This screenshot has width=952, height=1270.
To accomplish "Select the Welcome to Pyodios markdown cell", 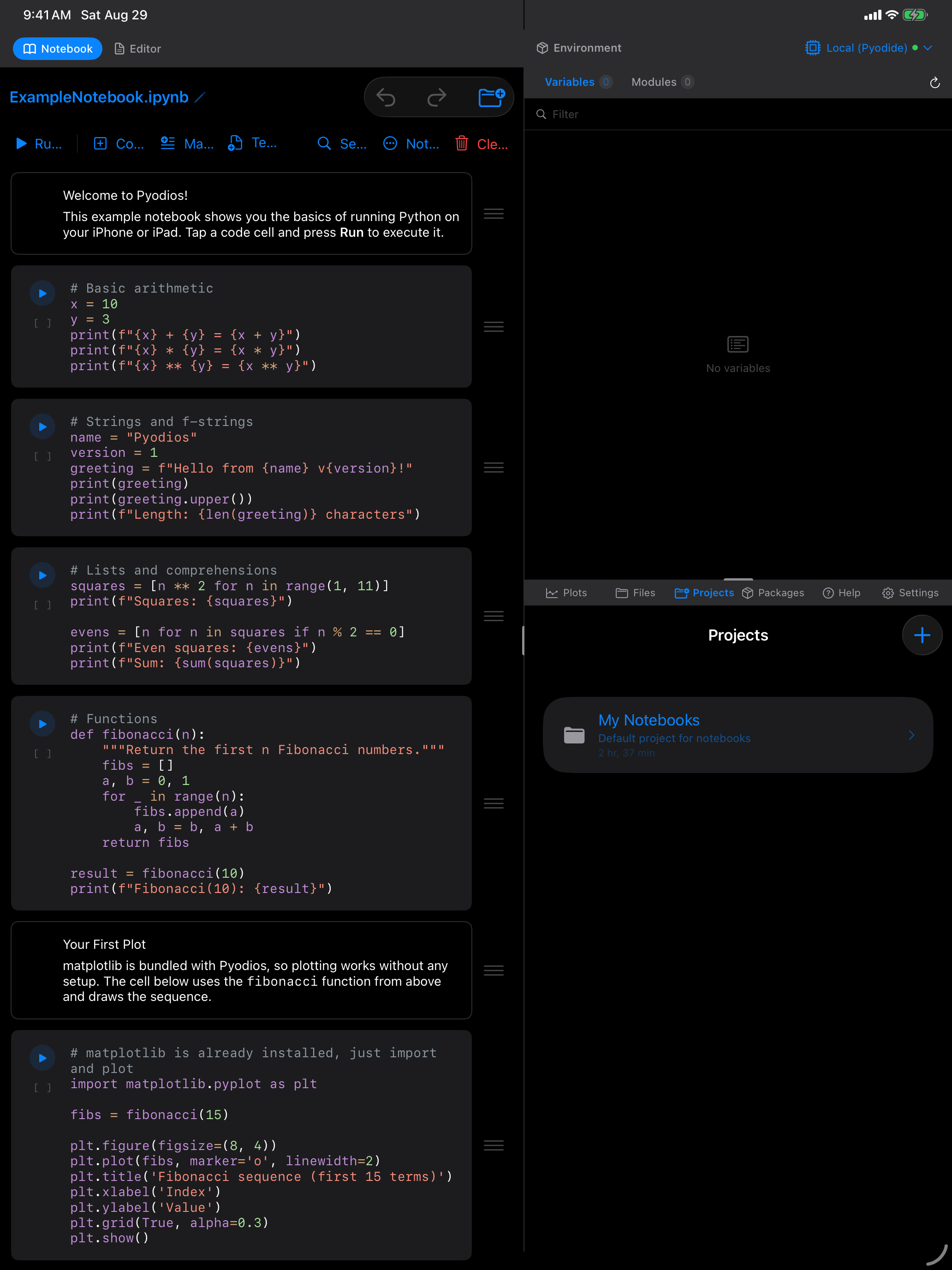I will (242, 214).
